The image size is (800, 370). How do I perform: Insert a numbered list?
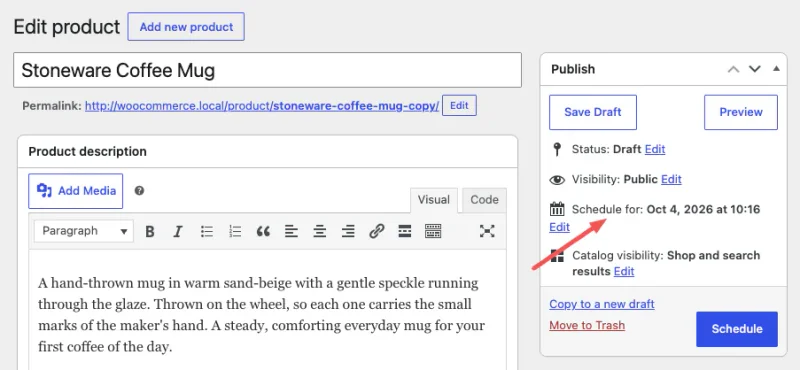pos(235,231)
